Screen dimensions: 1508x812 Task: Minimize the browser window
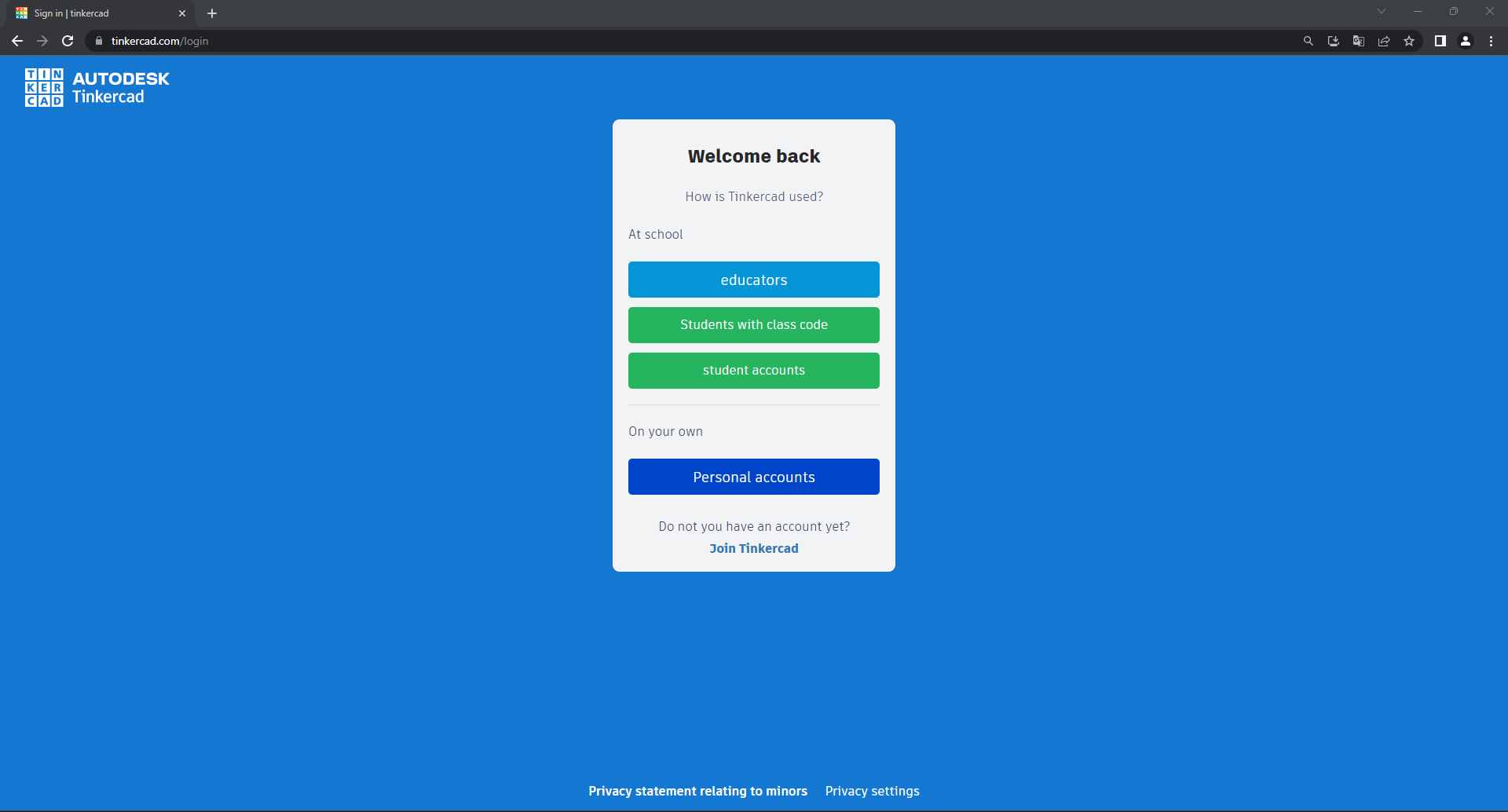tap(1418, 11)
